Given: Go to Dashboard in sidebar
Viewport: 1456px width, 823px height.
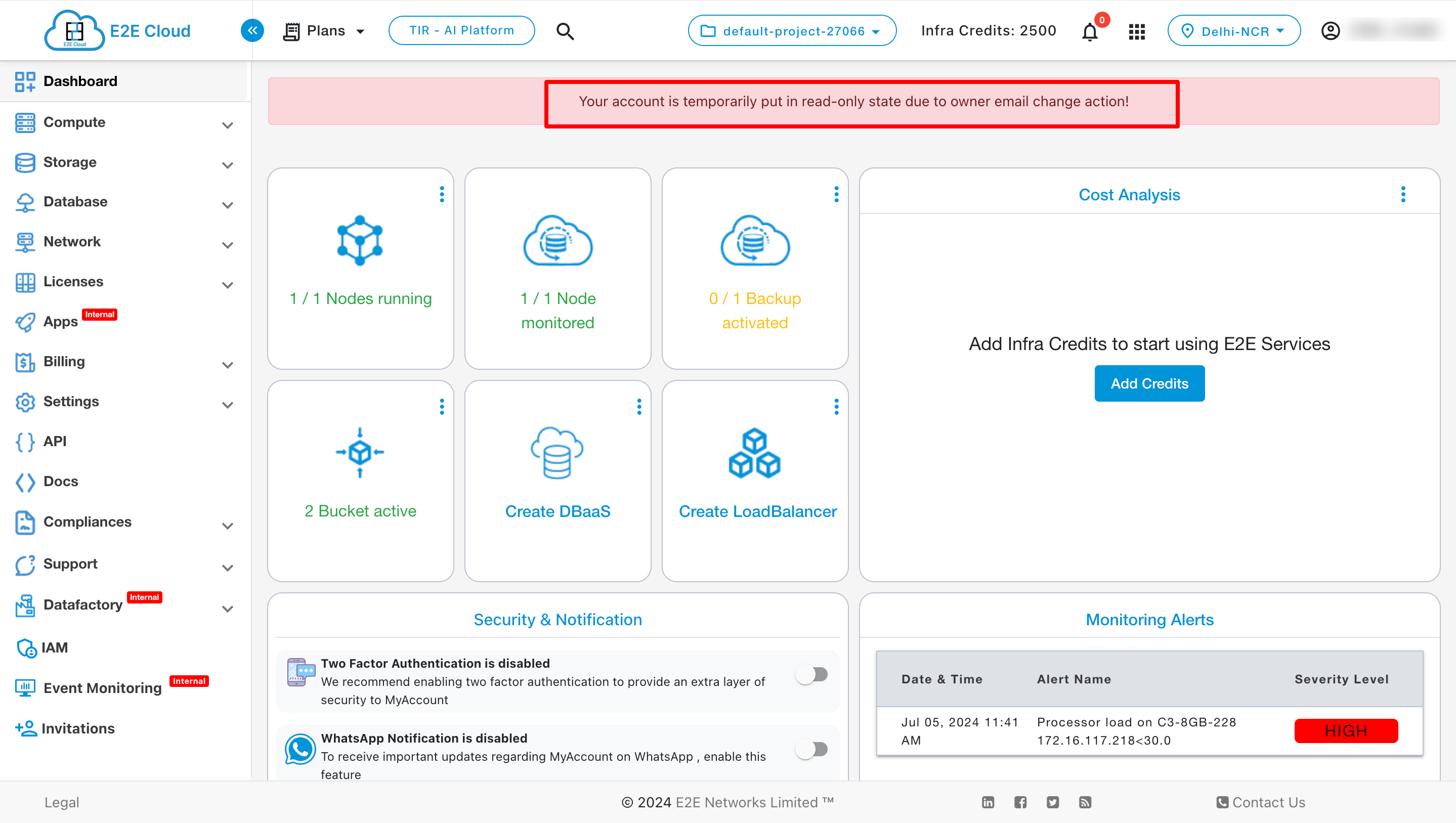Looking at the screenshot, I should point(124,81).
